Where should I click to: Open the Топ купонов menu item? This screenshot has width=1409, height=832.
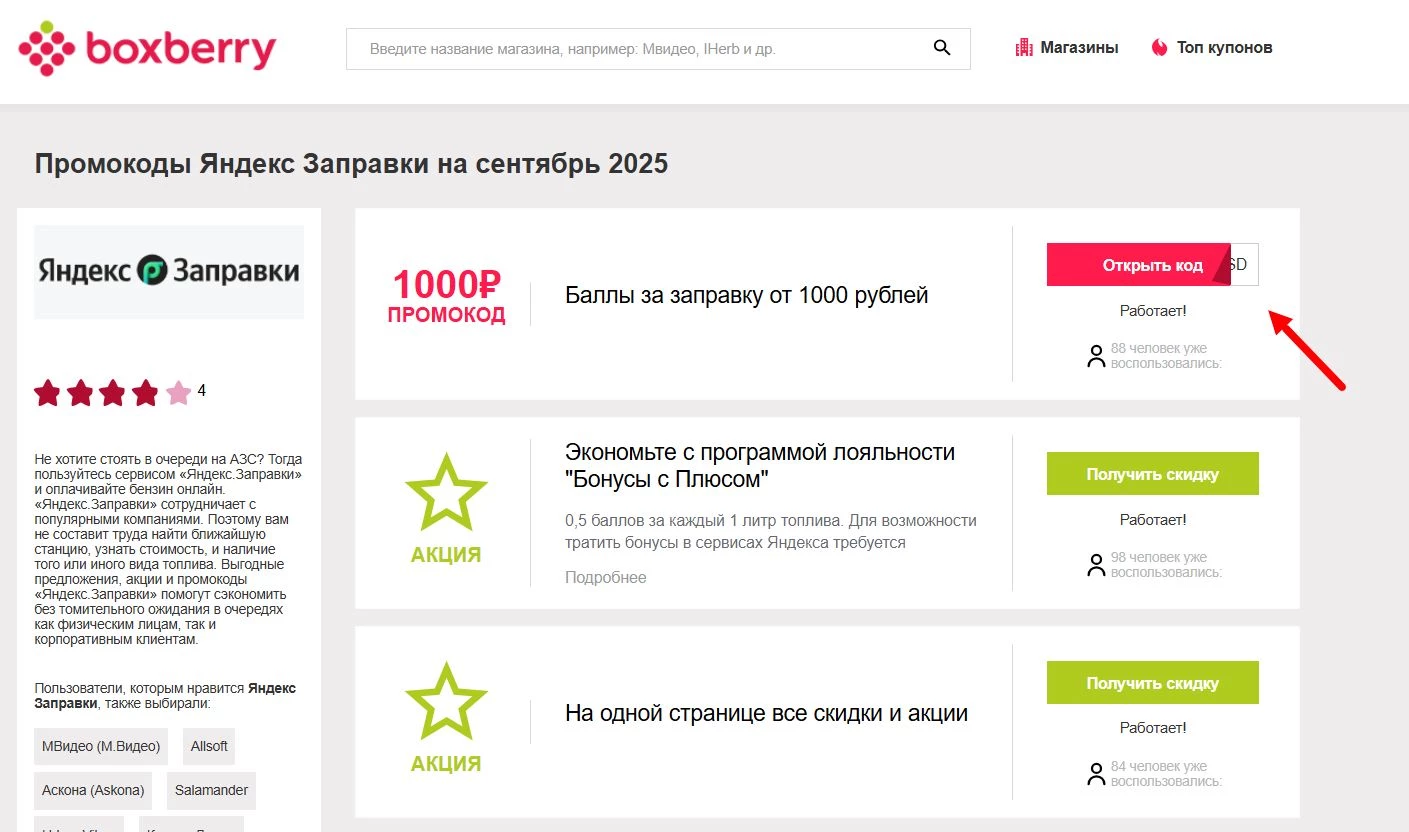[x=1224, y=46]
